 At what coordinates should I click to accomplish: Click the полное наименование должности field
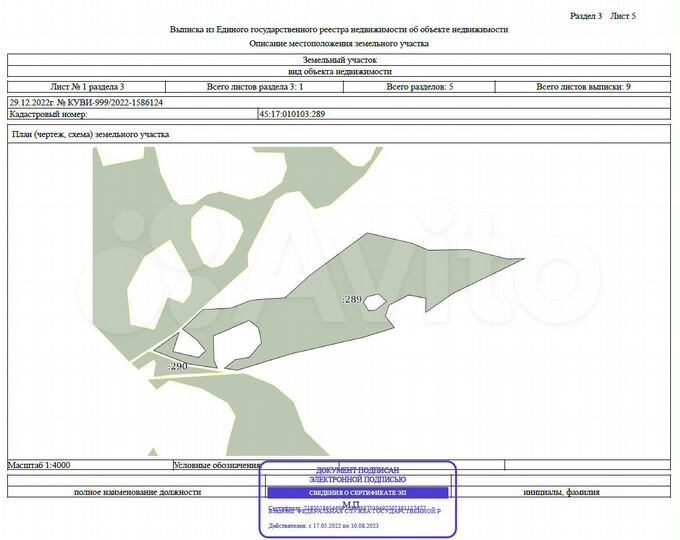coord(137,492)
